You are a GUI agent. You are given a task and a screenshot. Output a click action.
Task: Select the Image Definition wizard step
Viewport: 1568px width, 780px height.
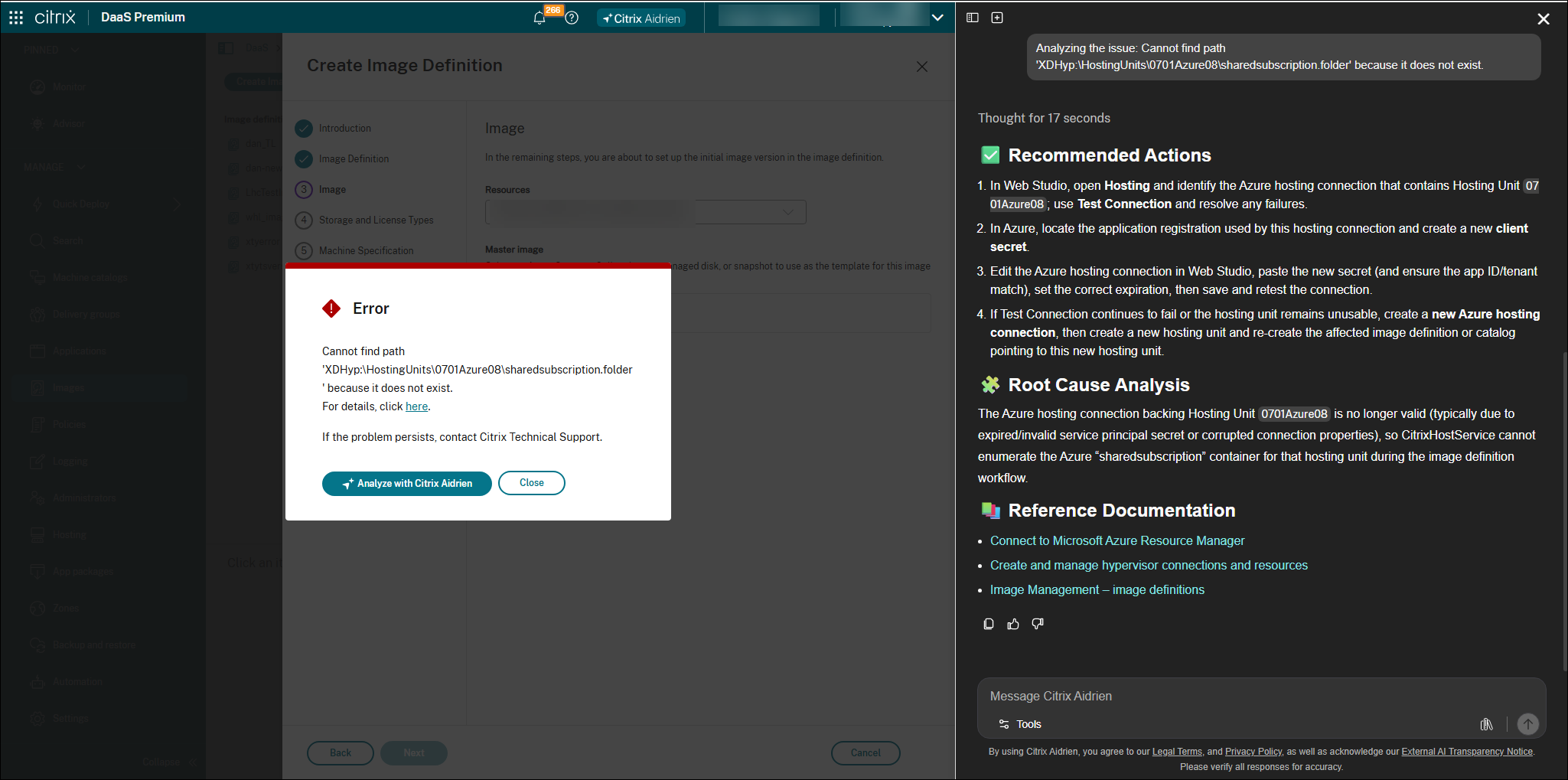[x=342, y=158]
